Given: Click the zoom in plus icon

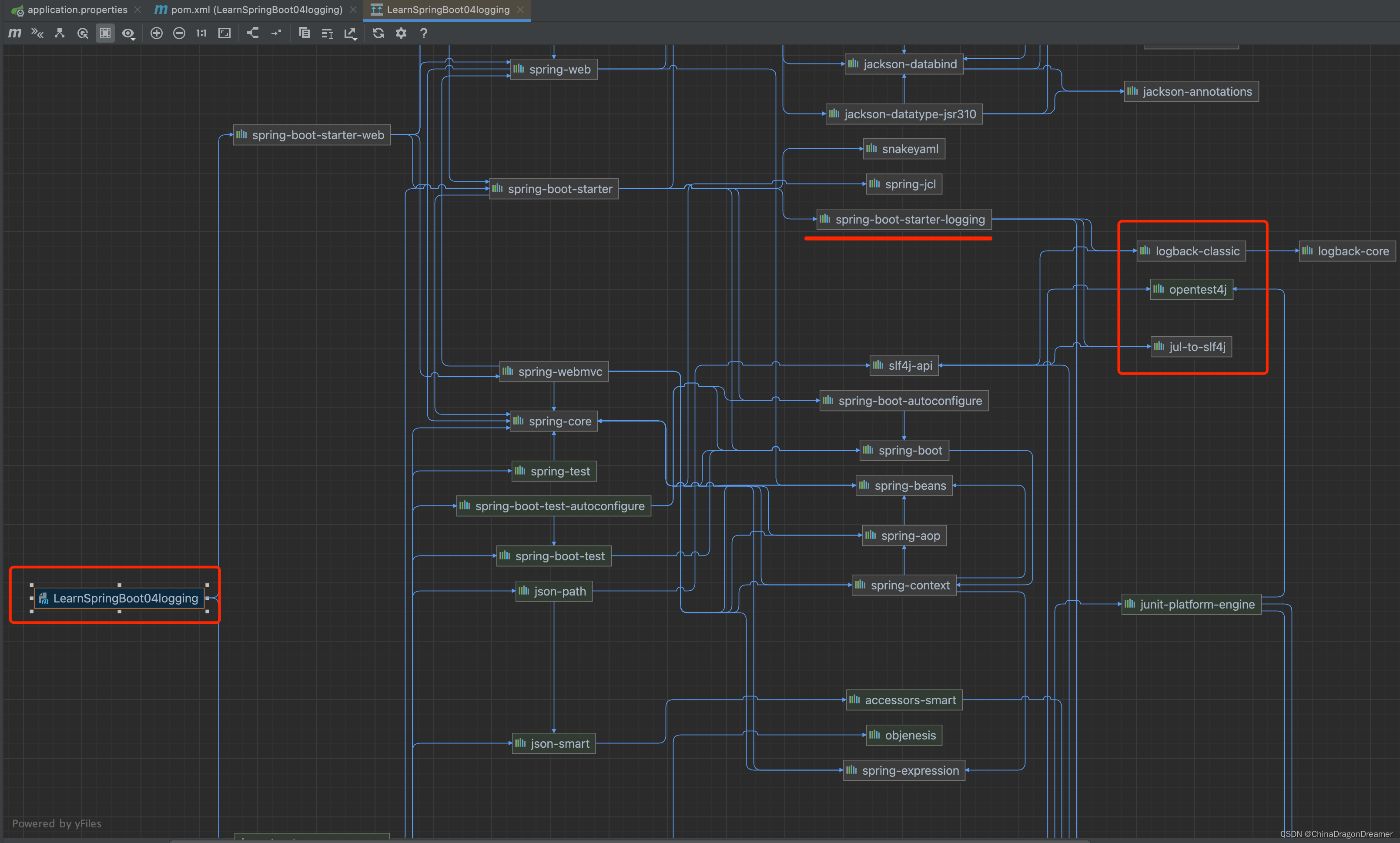Looking at the screenshot, I should [x=156, y=33].
